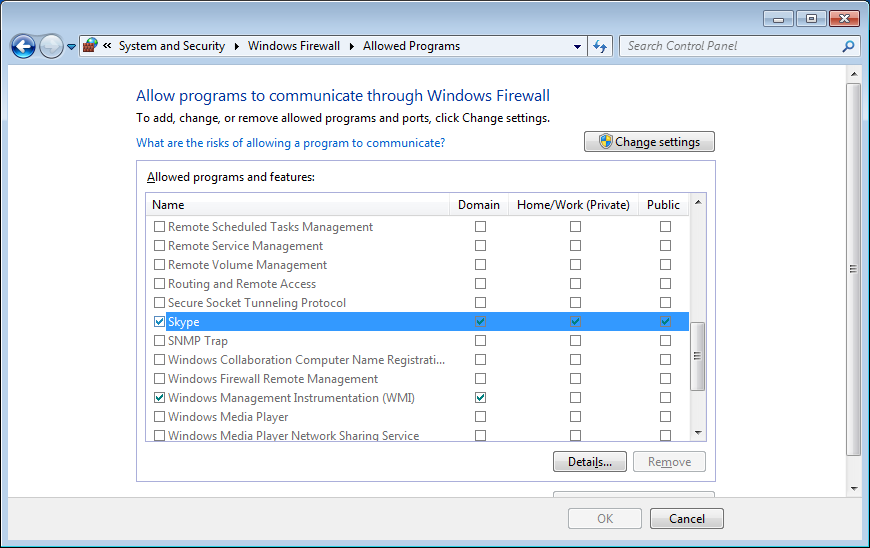Expand the breadcrumb arrow after System and Security
The height and width of the screenshot is (548, 870).
point(236,46)
